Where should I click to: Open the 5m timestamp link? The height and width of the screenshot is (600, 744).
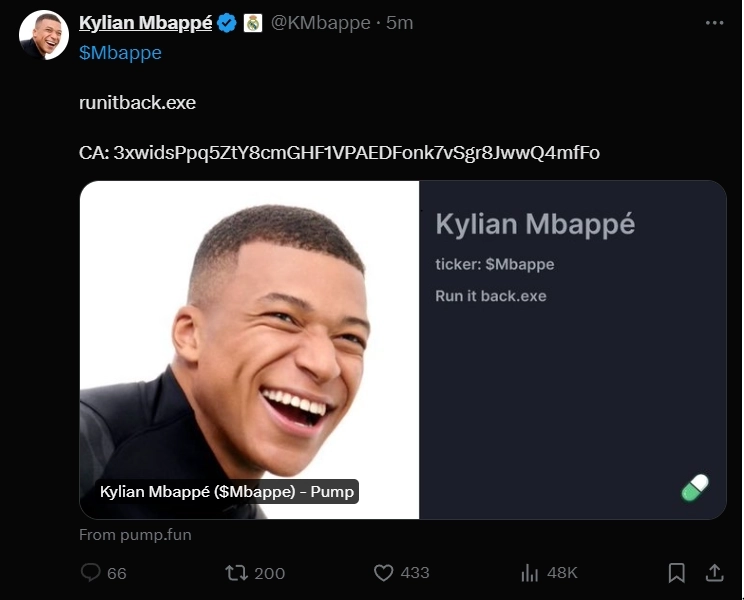pos(400,23)
